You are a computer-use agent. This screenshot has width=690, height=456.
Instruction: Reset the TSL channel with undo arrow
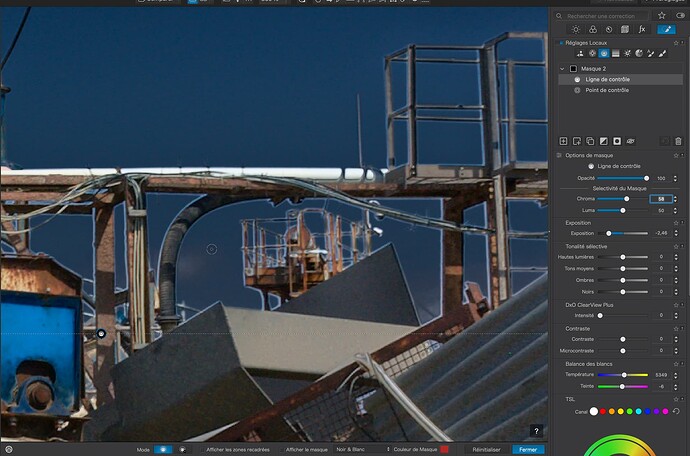(x=676, y=411)
